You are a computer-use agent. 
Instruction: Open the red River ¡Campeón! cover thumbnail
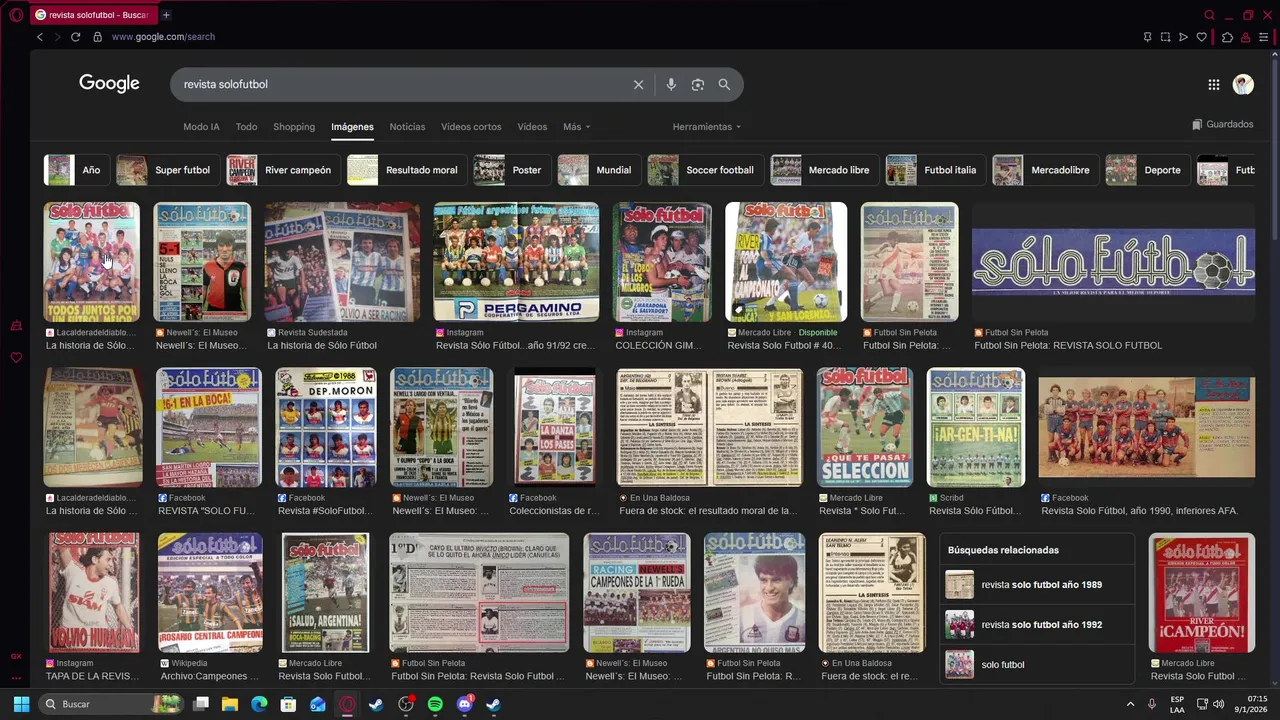pos(1202,593)
